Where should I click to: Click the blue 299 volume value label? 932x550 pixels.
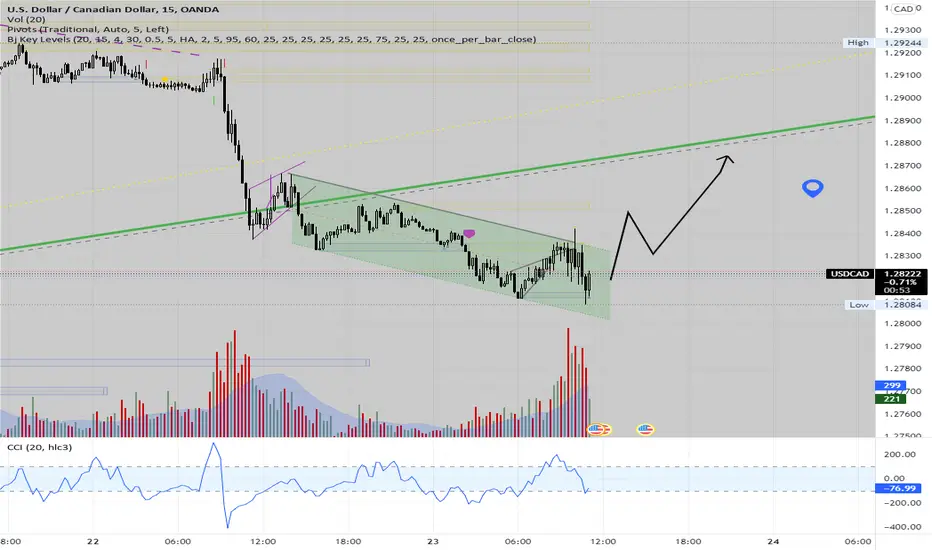[890, 385]
